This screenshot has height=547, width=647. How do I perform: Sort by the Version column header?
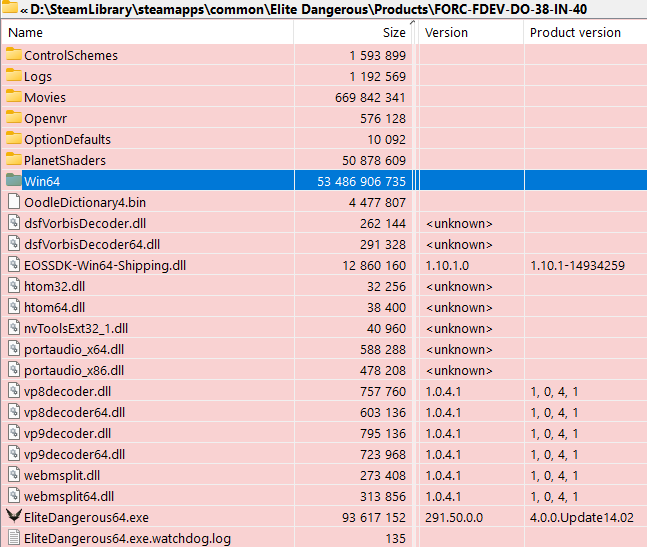point(471,32)
